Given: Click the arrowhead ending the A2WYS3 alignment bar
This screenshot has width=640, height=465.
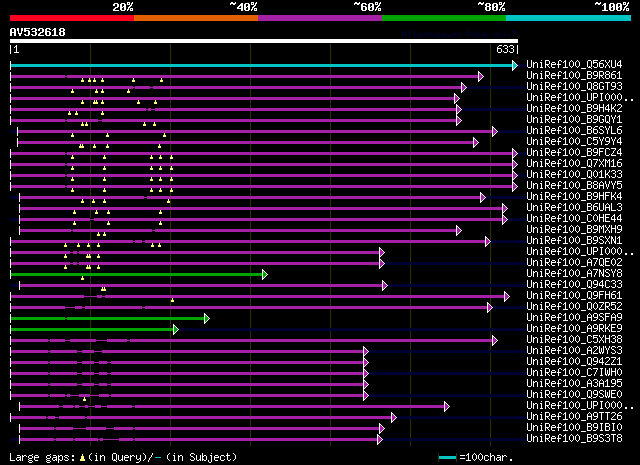Looking at the screenshot, I should (366, 352).
